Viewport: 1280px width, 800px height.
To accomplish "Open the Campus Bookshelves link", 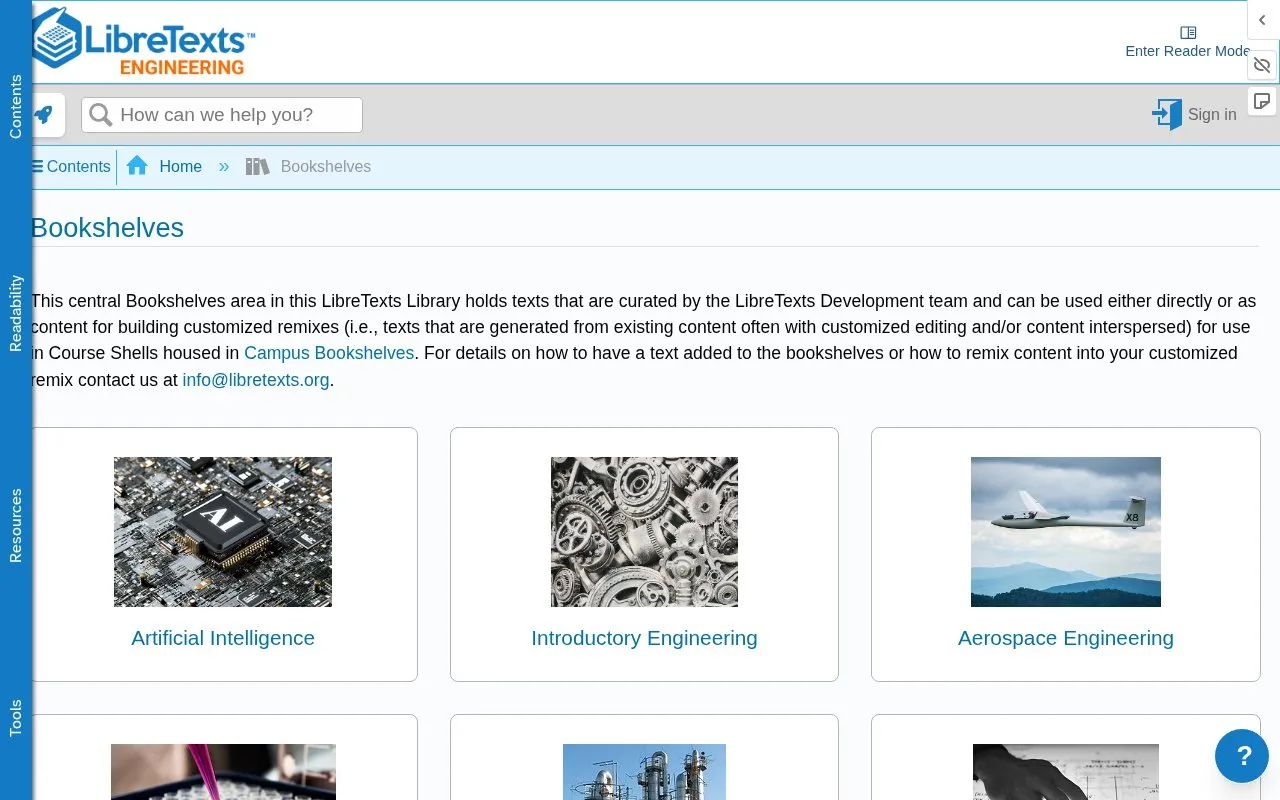I will coord(329,353).
